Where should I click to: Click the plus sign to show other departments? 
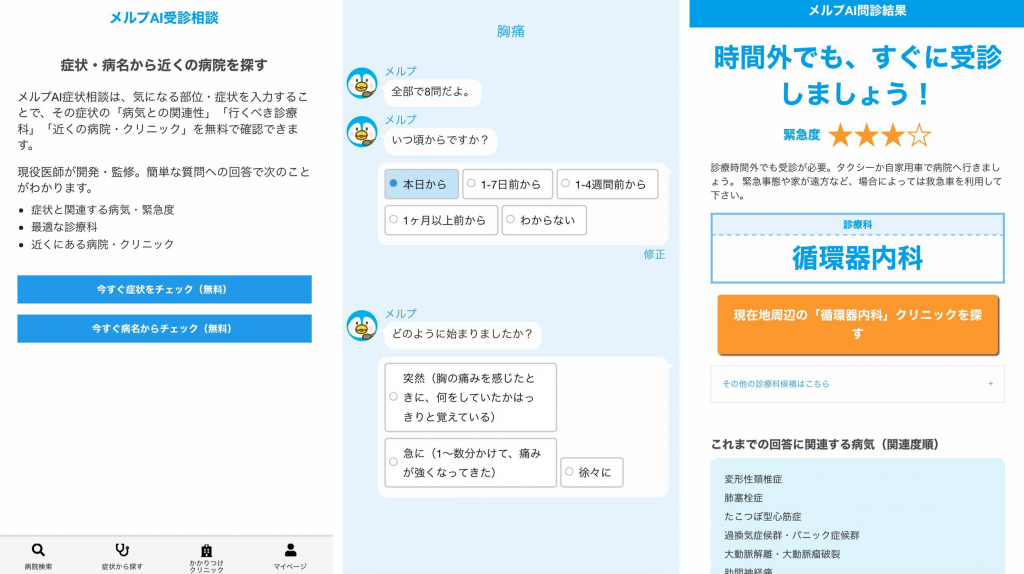click(991, 384)
